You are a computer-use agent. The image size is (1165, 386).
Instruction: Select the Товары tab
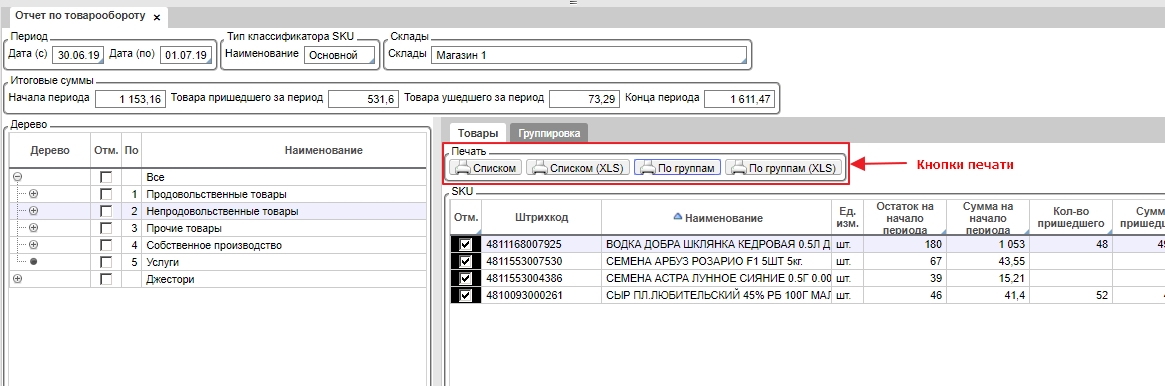478,134
